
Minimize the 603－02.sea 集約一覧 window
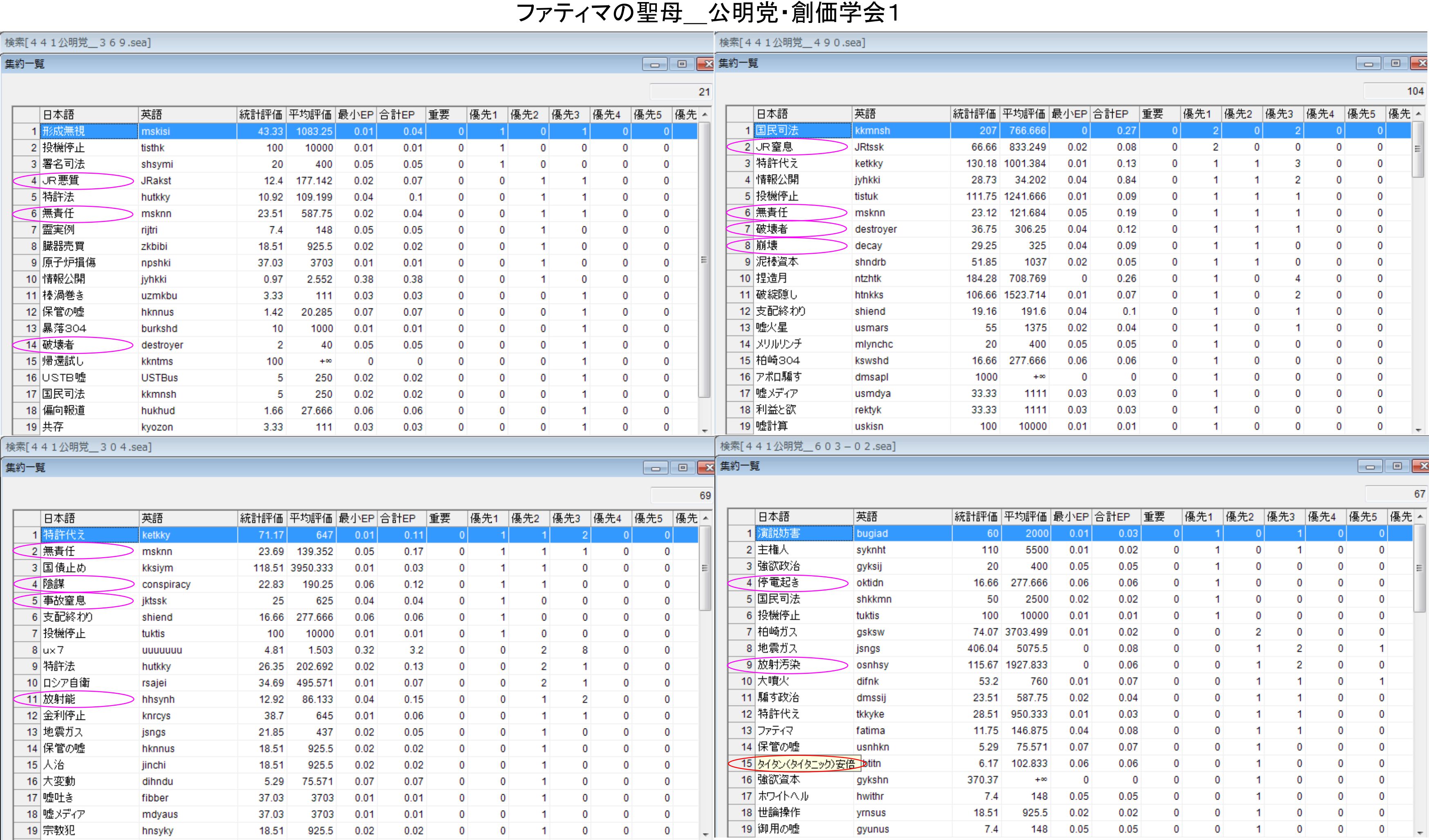click(1370, 467)
